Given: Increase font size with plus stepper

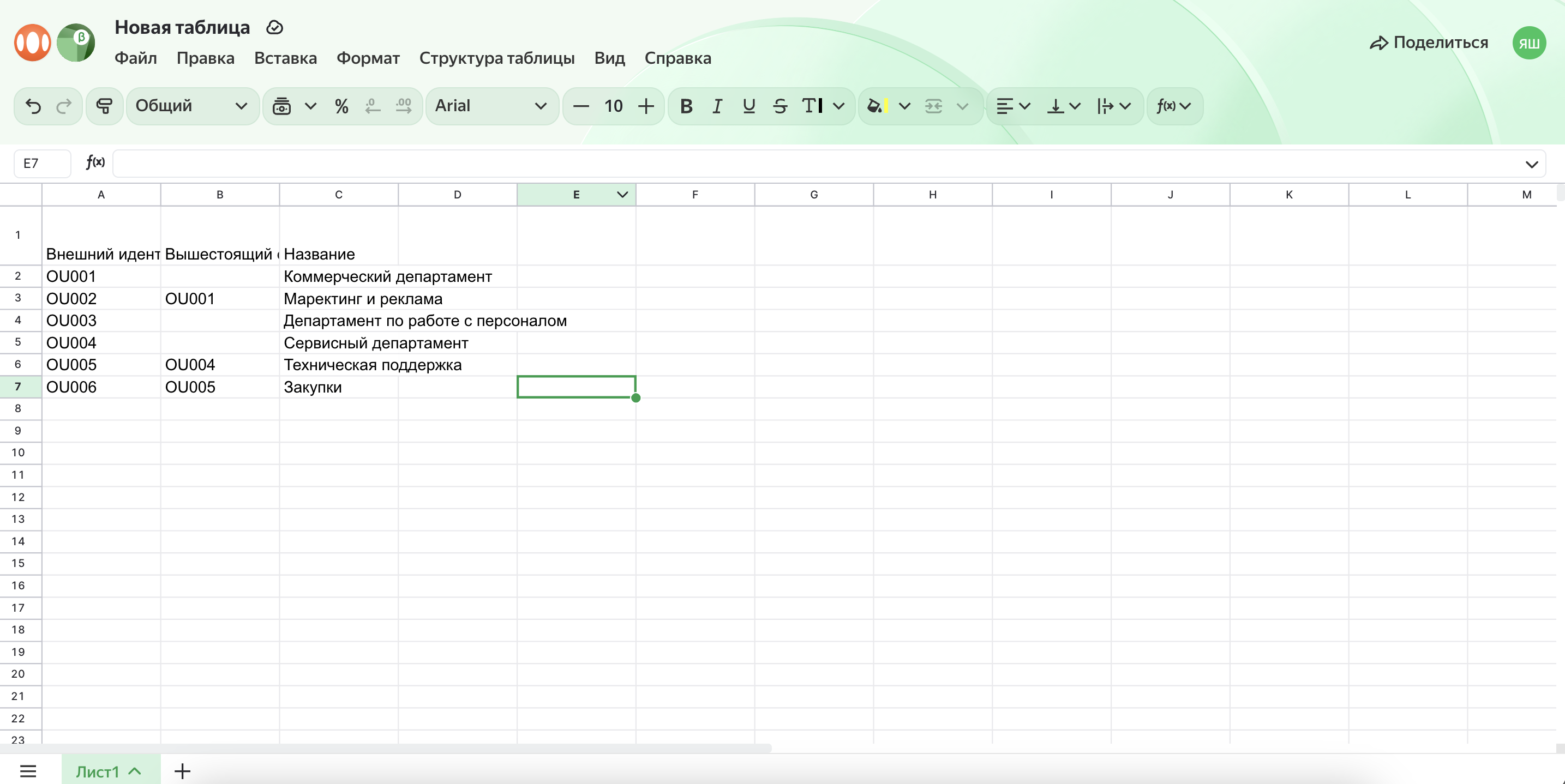Looking at the screenshot, I should click(x=646, y=106).
